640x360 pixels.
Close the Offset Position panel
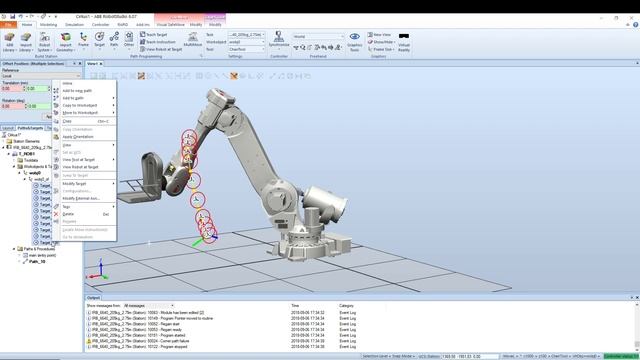[x=80, y=64]
